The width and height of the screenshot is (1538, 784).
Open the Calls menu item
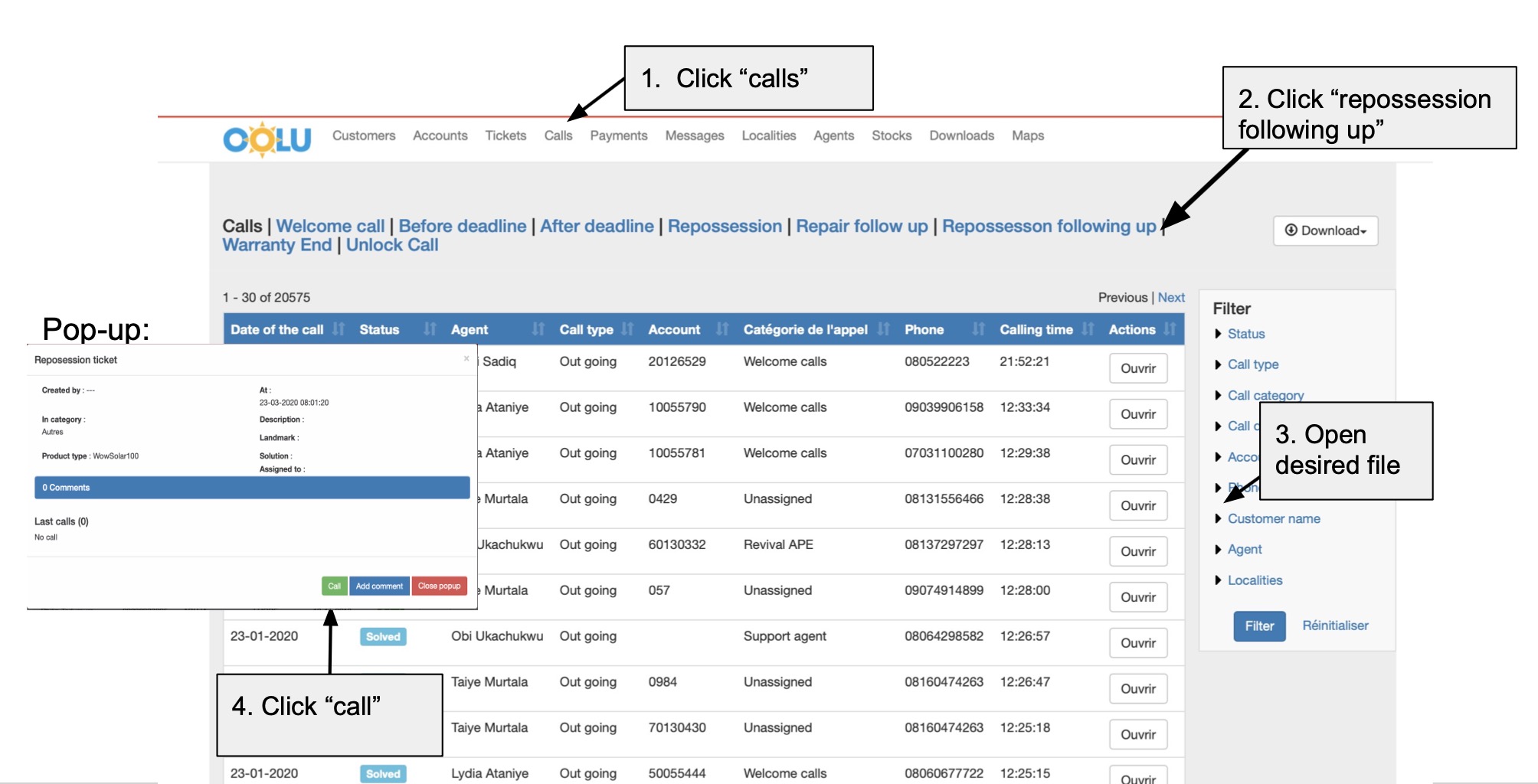pos(558,136)
